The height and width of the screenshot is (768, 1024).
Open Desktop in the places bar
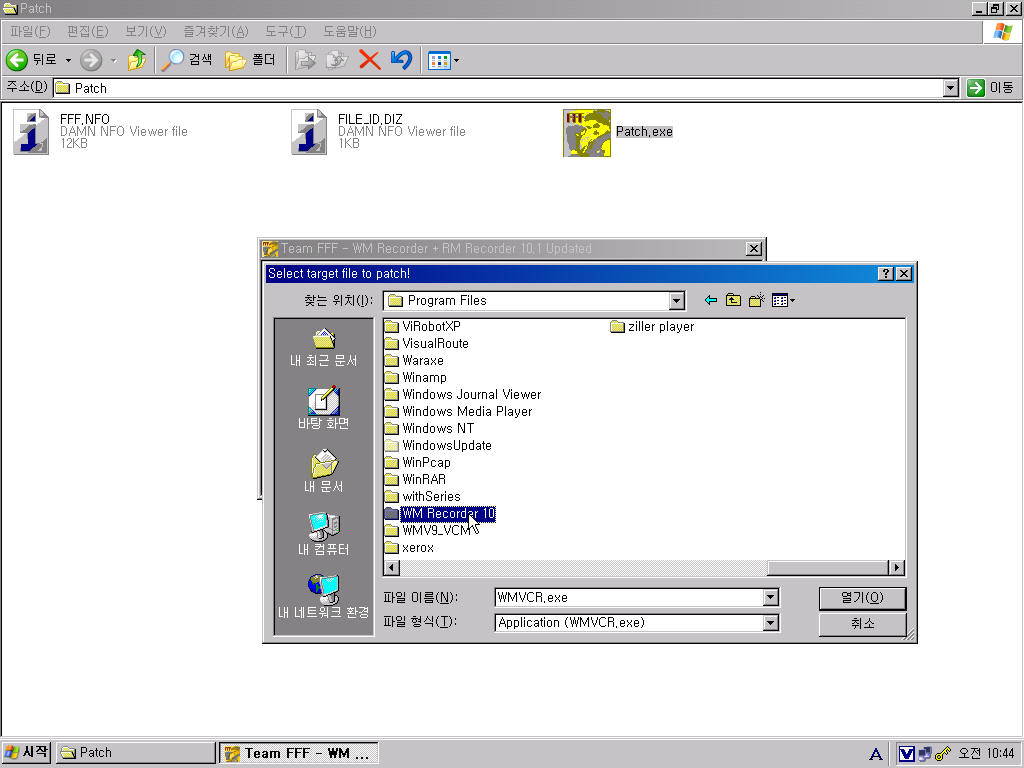click(323, 408)
